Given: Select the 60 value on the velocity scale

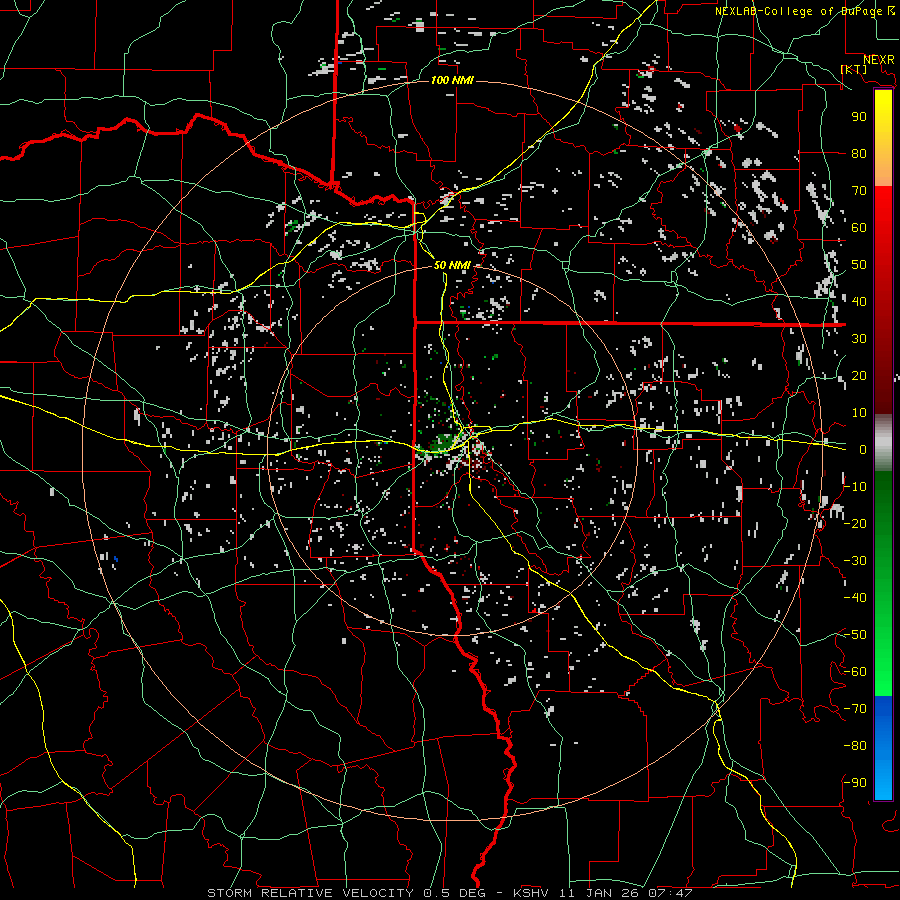Looking at the screenshot, I should tap(859, 227).
